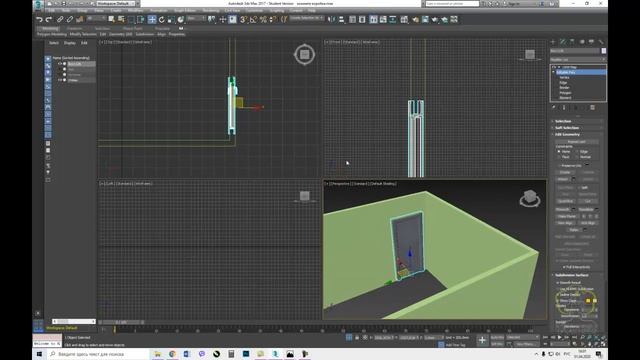Screen dimensions: 640x360
Task: Click the Align tool icon
Action: pyautogui.click(x=341, y=19)
